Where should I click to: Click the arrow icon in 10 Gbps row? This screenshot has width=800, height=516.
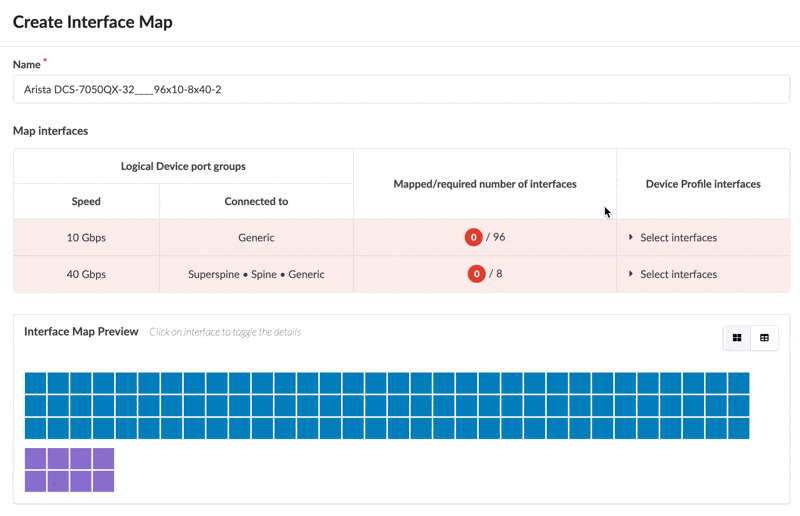click(x=631, y=238)
